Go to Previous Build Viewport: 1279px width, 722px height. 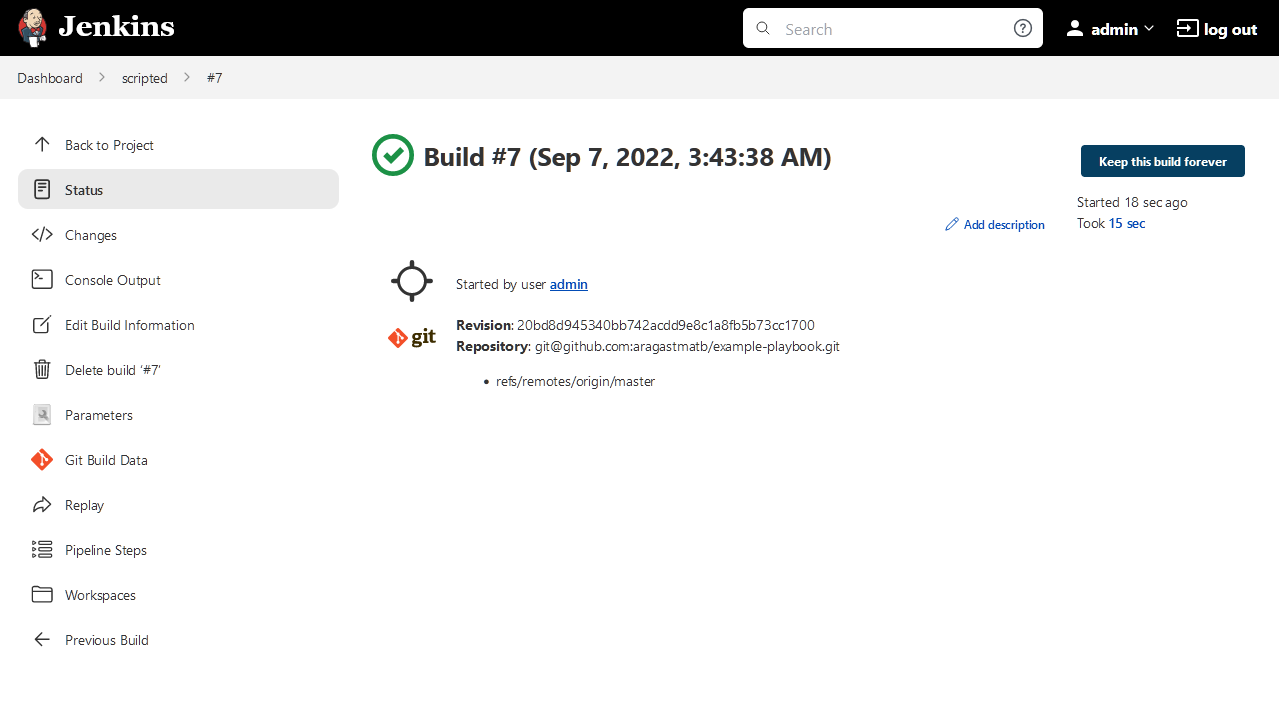pos(106,640)
